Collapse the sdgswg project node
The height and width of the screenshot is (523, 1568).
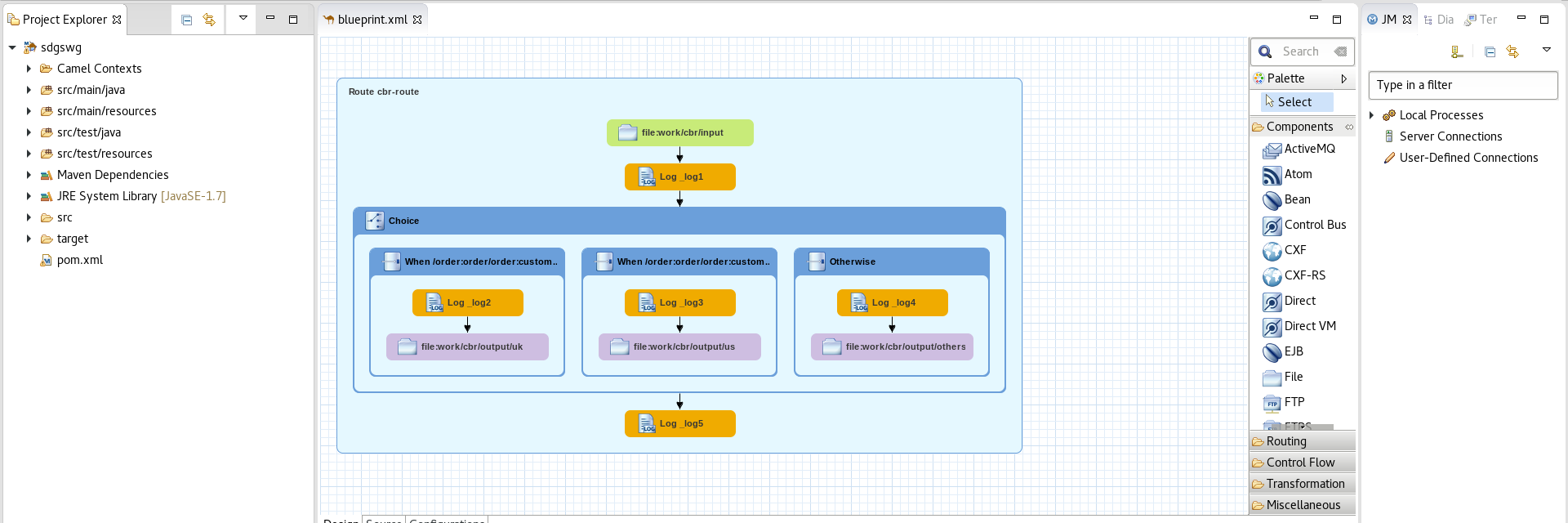pyautogui.click(x=12, y=47)
